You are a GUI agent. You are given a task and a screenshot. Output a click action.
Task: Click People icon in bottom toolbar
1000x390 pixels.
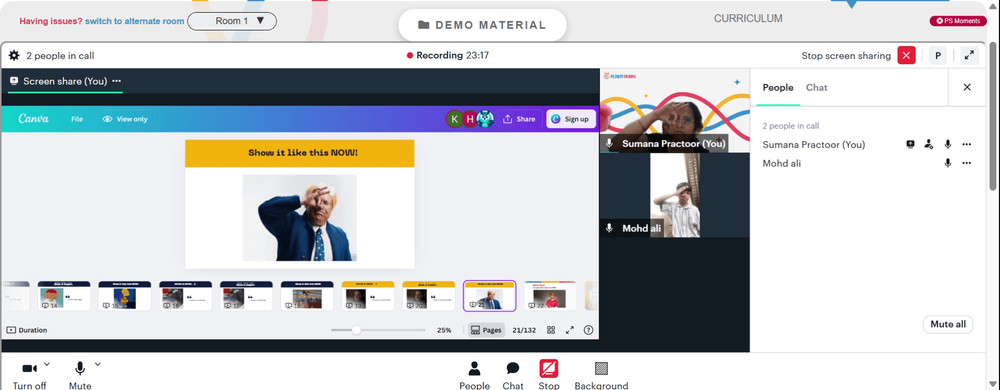pos(474,376)
